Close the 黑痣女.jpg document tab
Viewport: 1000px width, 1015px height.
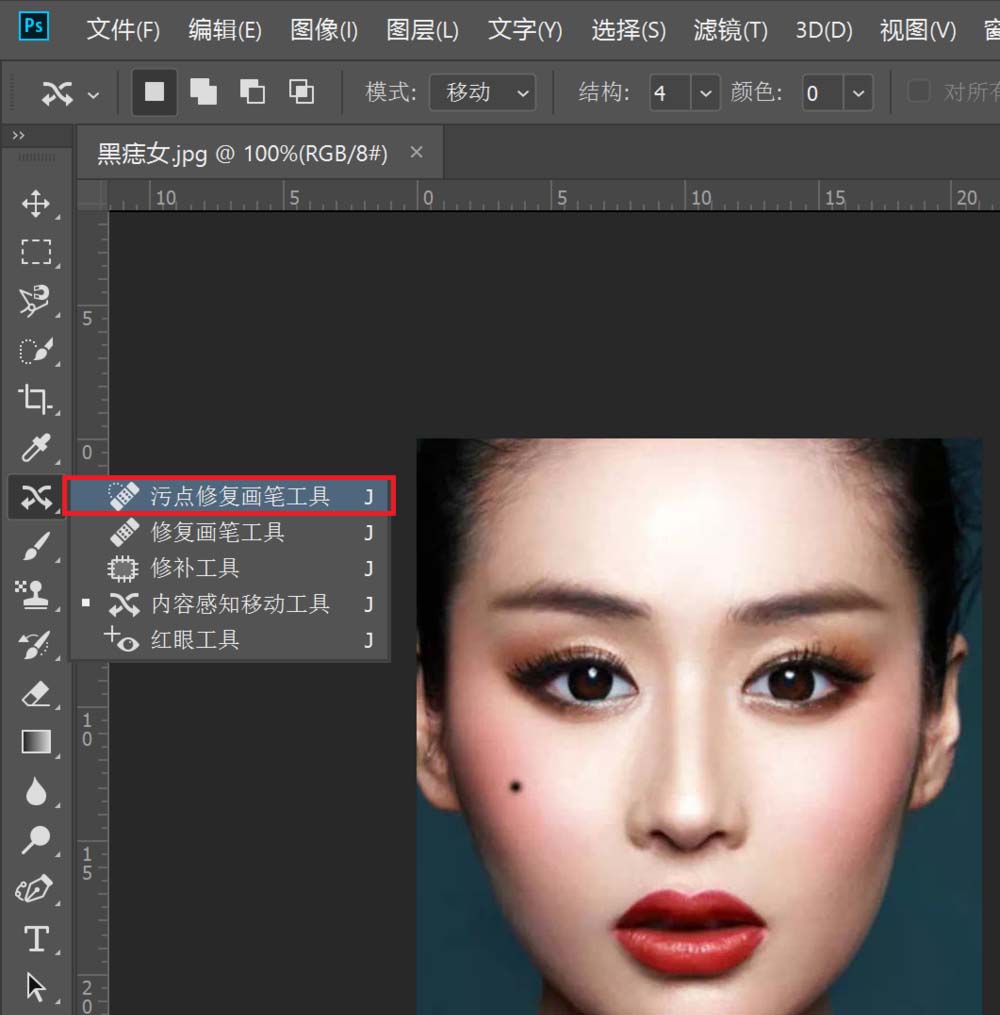(416, 152)
